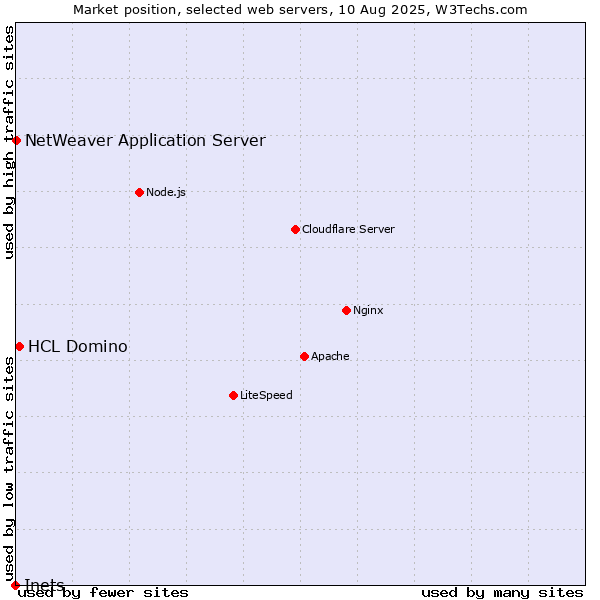Select the Inets label text

point(44,585)
